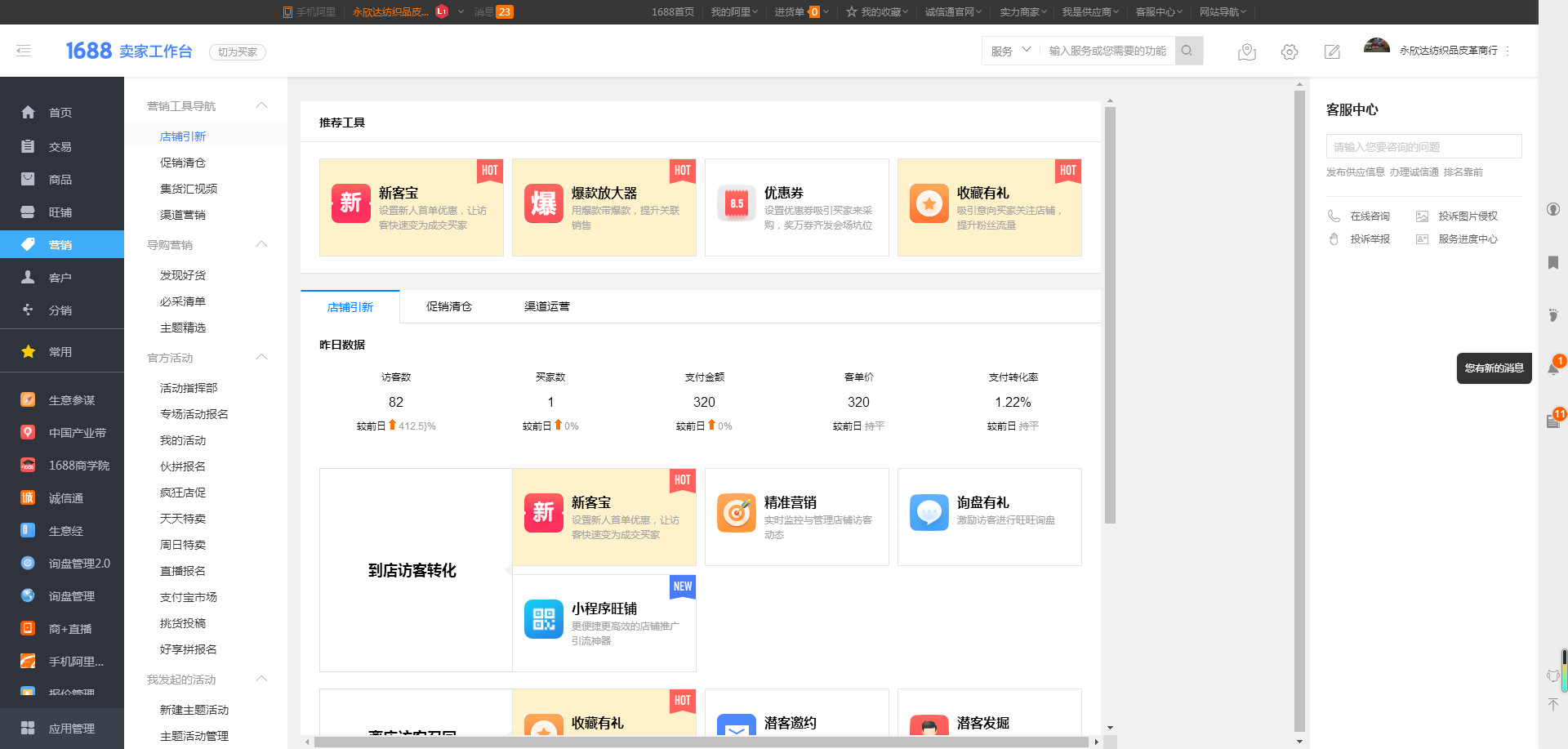The width and height of the screenshot is (1568, 749).
Task: Open the settings gear icon in header
Action: (1290, 51)
